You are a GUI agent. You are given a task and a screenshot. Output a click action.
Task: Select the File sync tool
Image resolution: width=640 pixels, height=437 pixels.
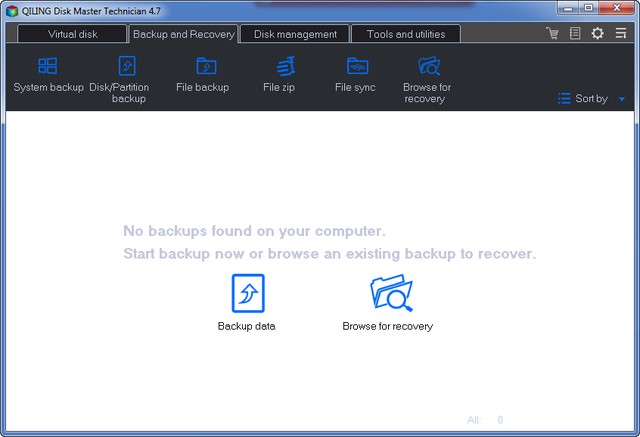pyautogui.click(x=357, y=74)
